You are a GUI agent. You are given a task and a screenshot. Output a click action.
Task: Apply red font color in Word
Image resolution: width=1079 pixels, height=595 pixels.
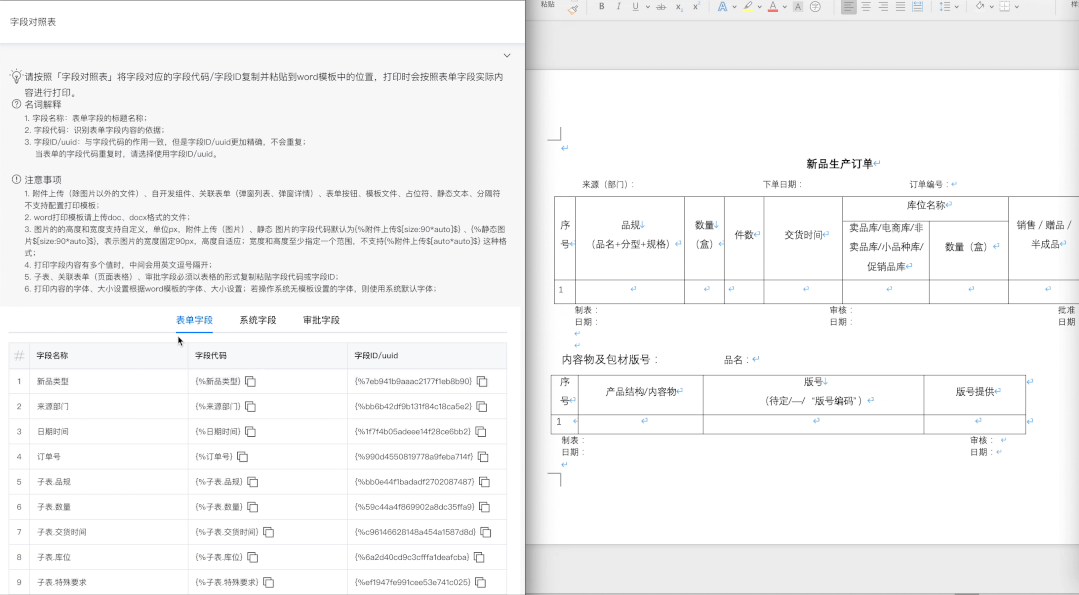[773, 6]
